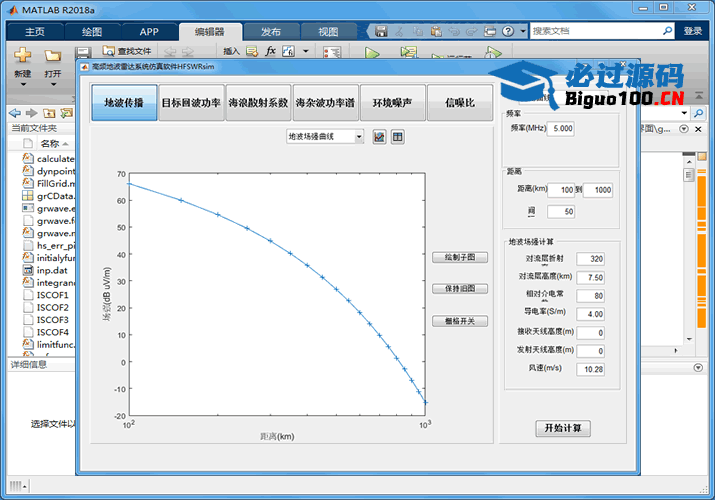
Task: Click the Run and Advance icon
Action: click(408, 52)
